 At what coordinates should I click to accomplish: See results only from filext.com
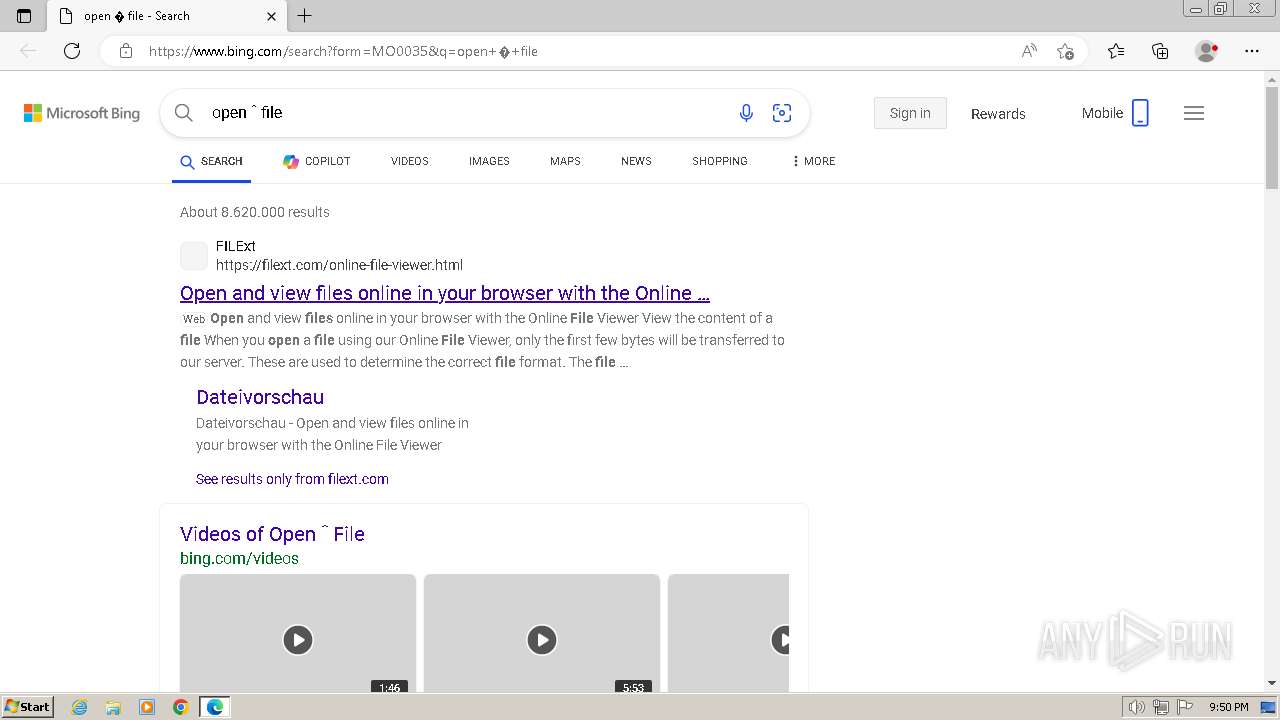click(x=292, y=479)
